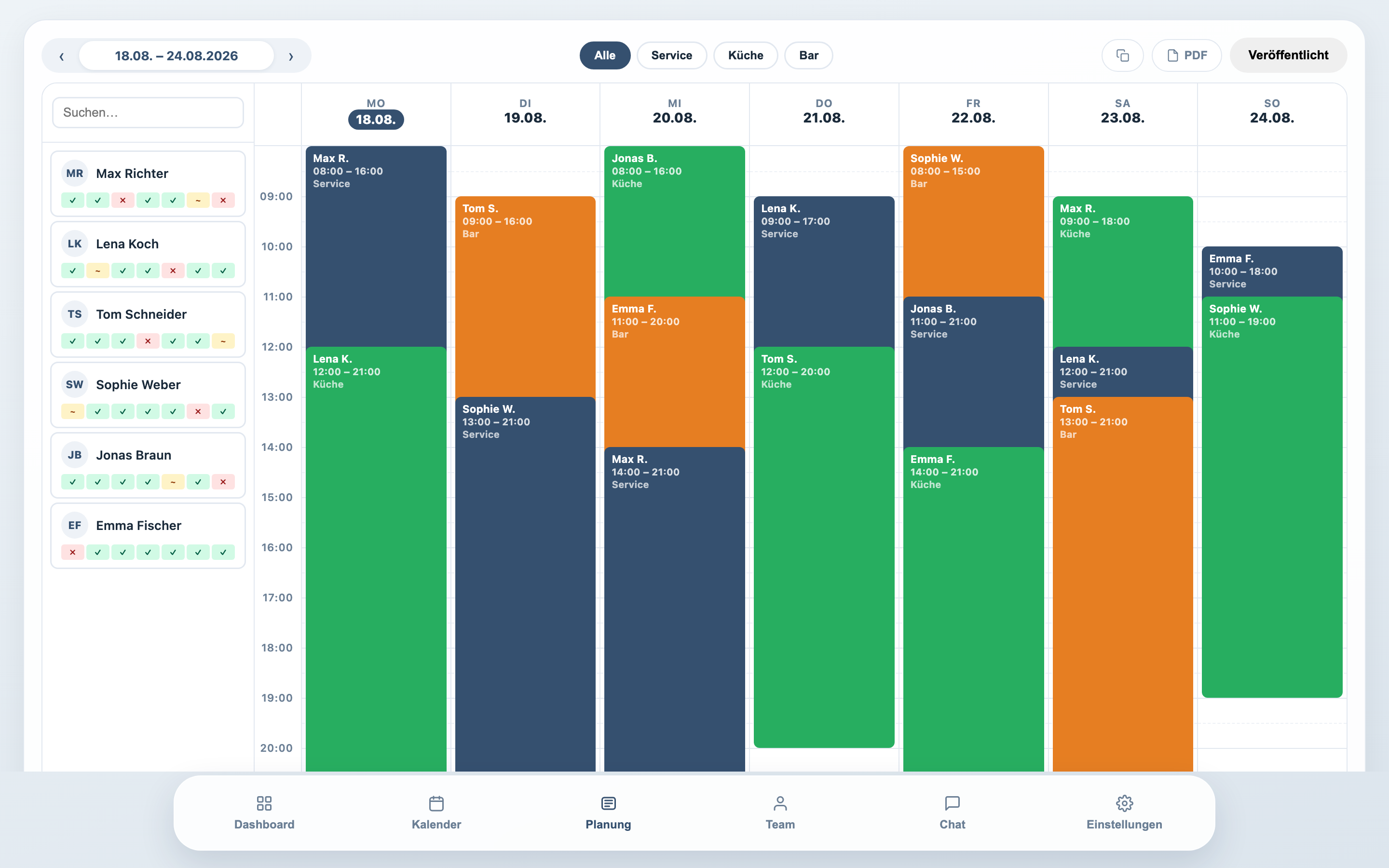1389x868 pixels.
Task: Select Thursday 21.08. column header
Action: 824,114
